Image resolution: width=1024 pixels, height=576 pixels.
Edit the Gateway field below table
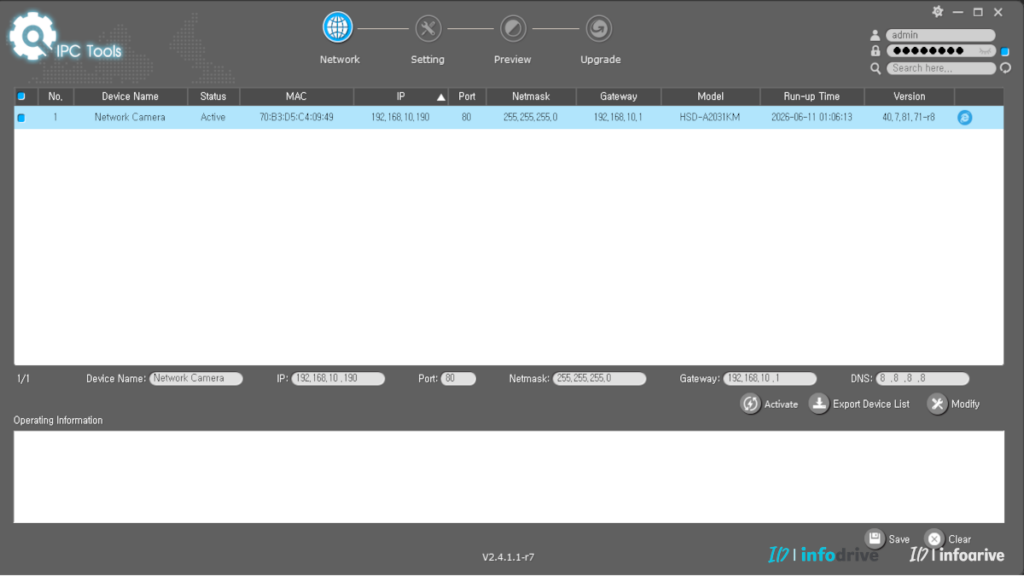coord(769,379)
